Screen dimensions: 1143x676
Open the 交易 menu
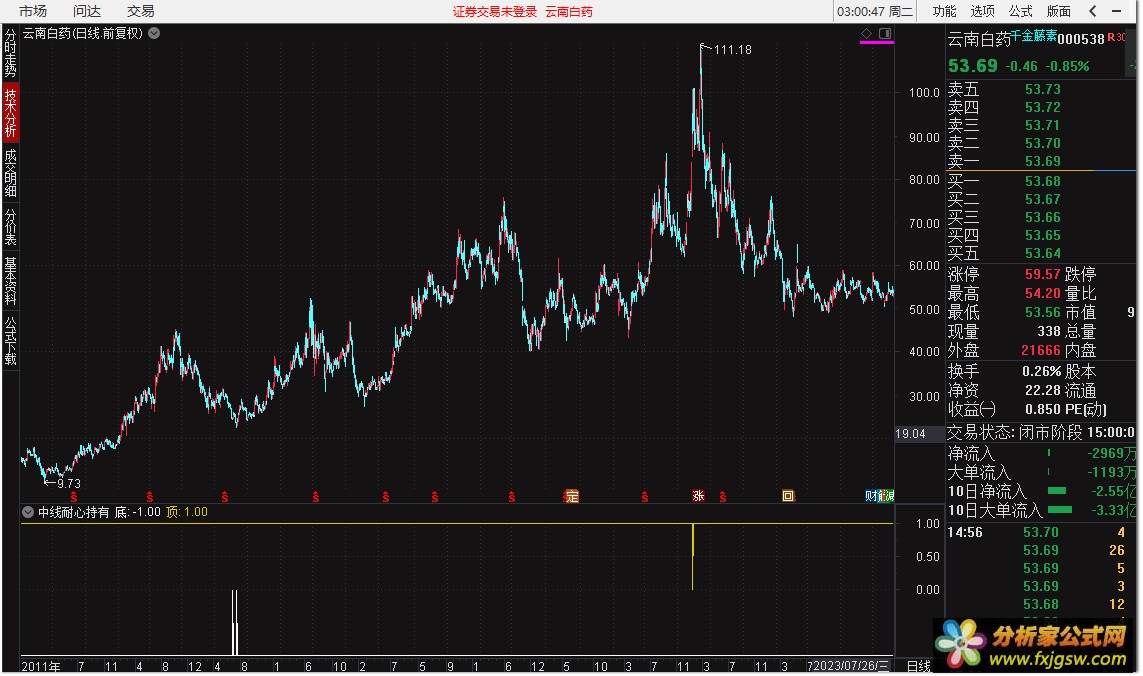[x=141, y=11]
